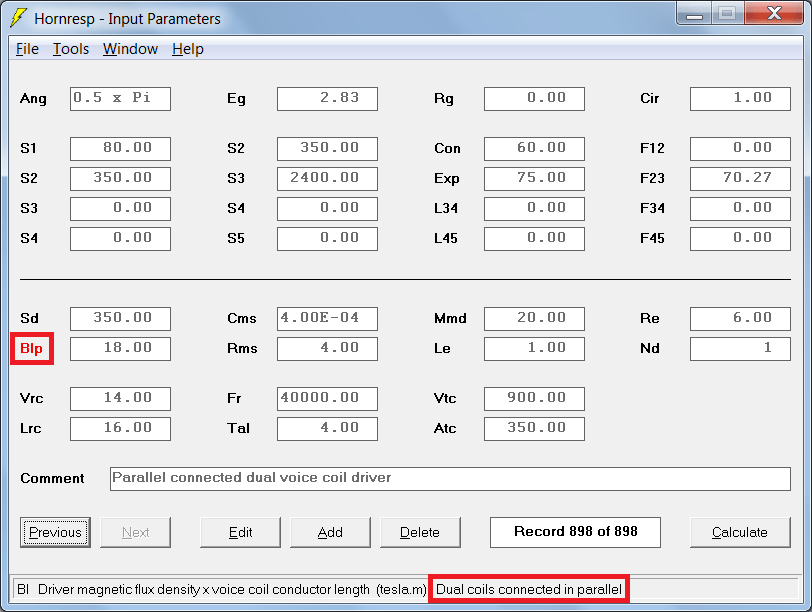Select the Eg input field
812x612 pixels.
[x=327, y=99]
